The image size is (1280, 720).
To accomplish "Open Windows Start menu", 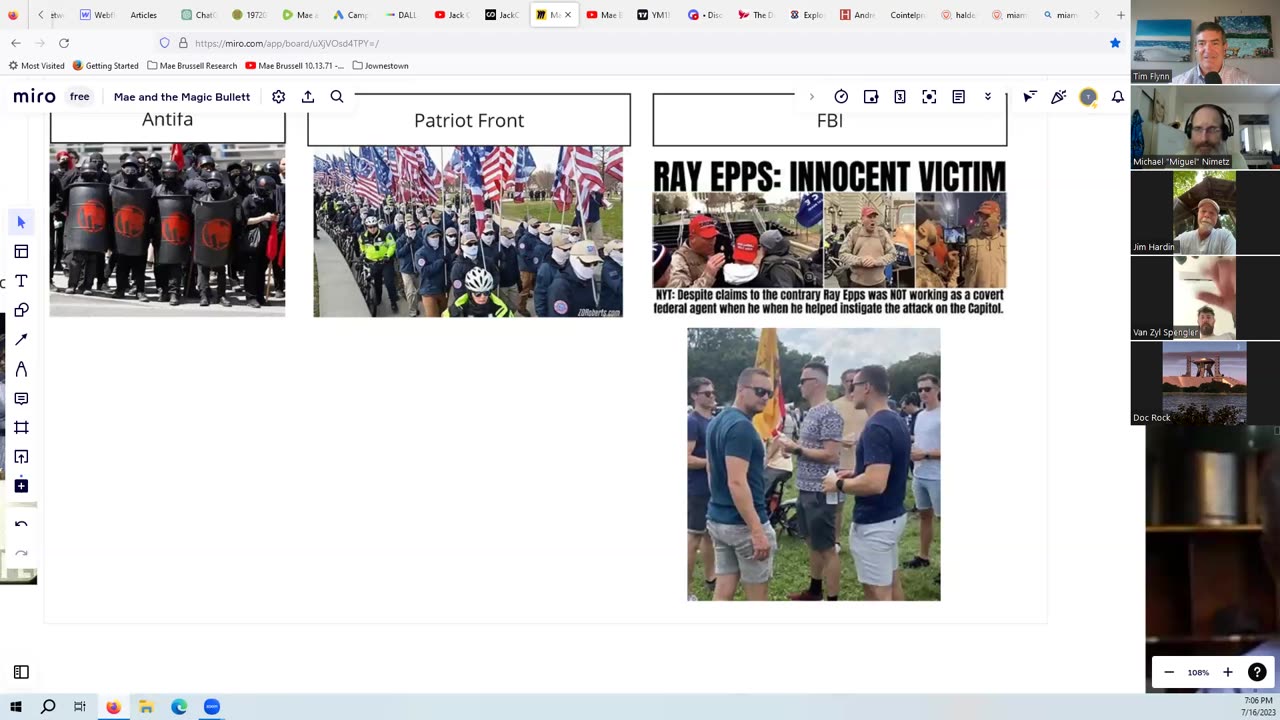I will tap(15, 707).
